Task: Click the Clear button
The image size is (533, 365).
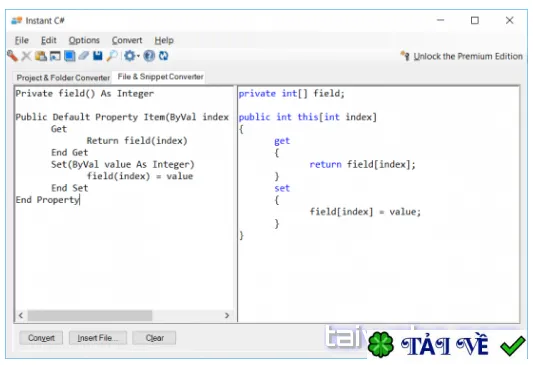Action: point(154,338)
